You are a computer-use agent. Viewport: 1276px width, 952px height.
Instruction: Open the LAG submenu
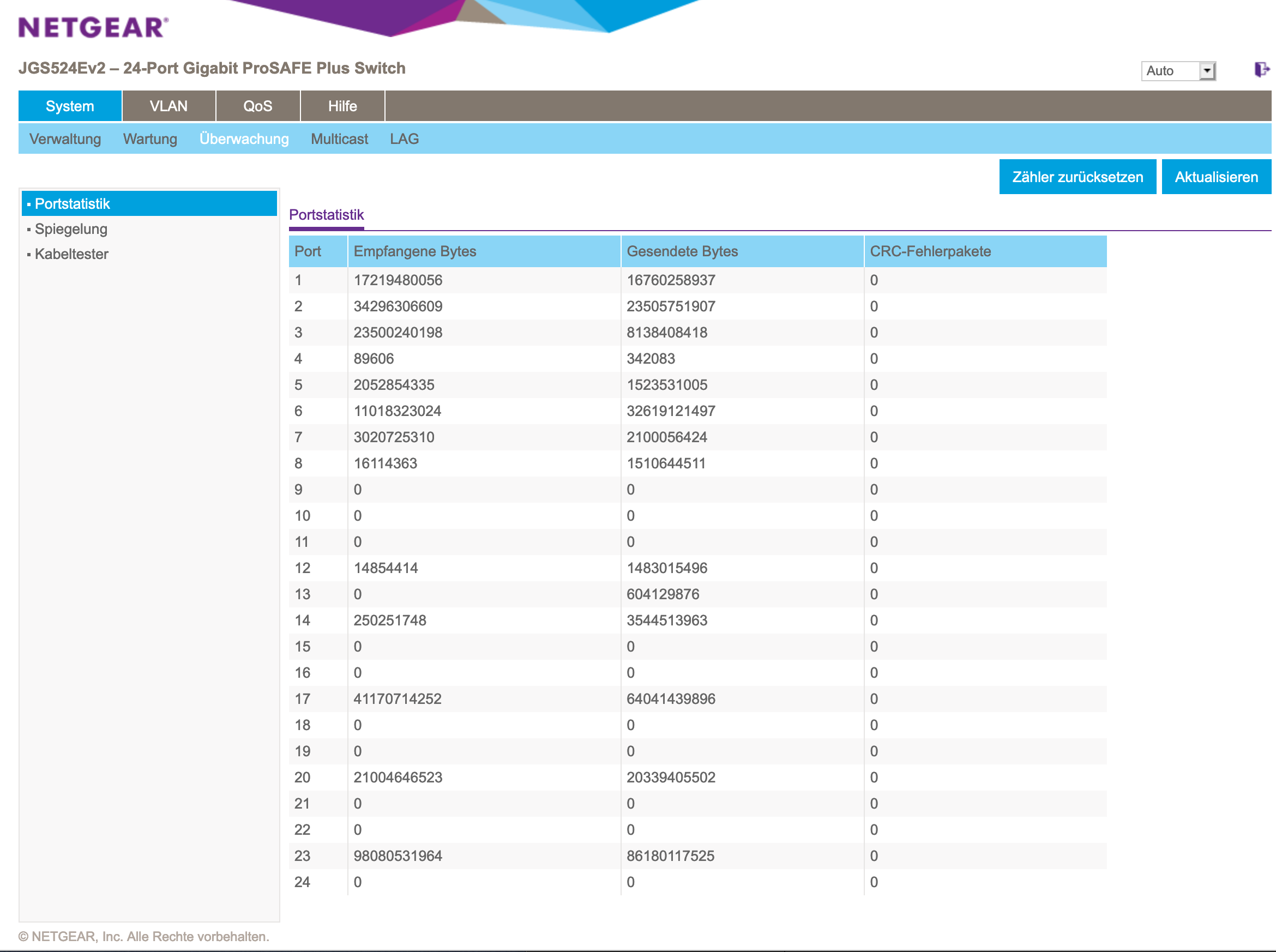[x=404, y=139]
